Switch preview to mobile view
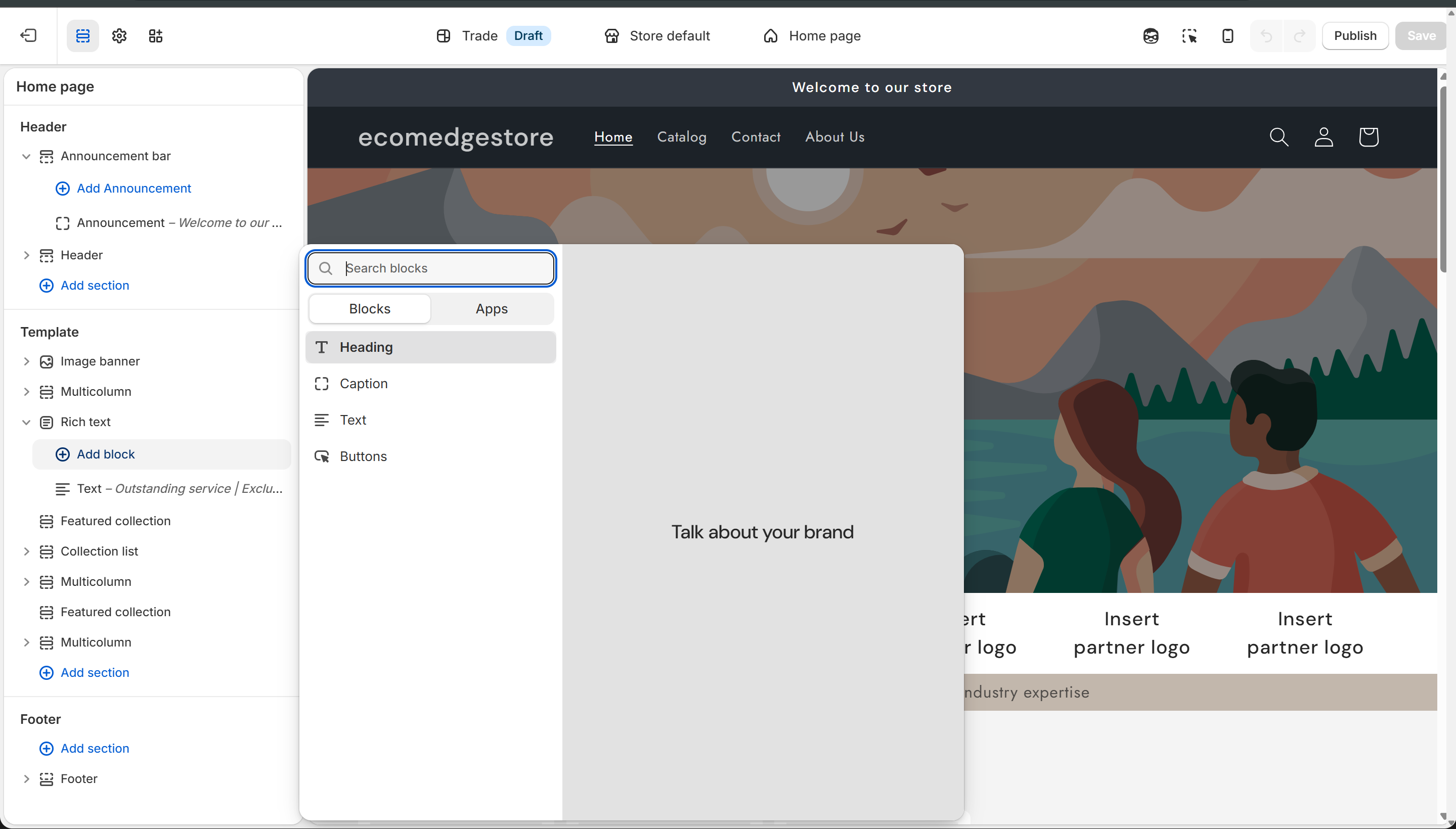This screenshot has height=829, width=1456. coord(1227,35)
